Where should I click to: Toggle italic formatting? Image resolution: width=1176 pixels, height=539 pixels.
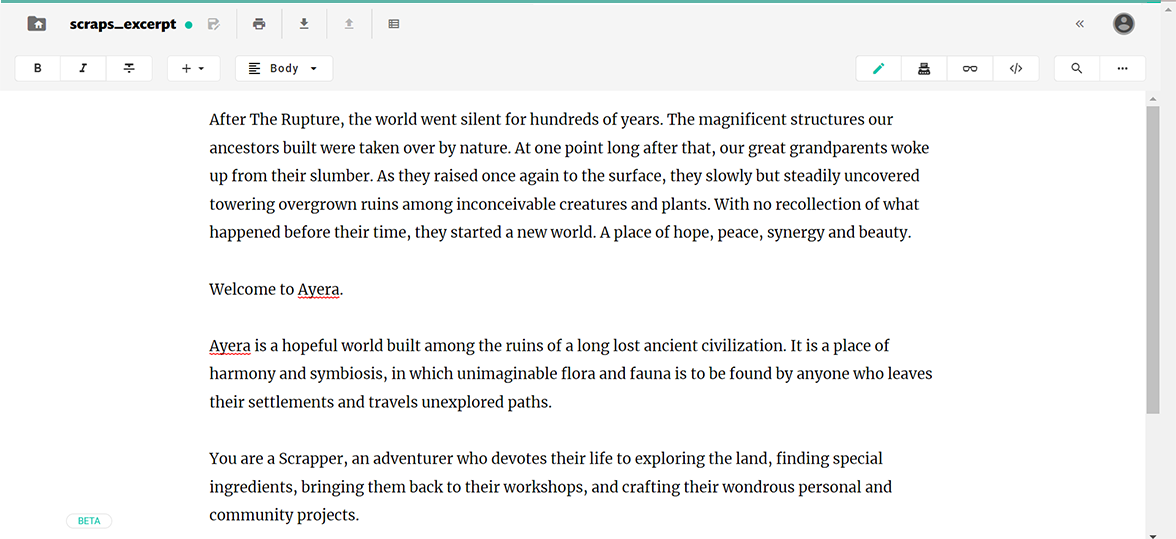(83, 68)
